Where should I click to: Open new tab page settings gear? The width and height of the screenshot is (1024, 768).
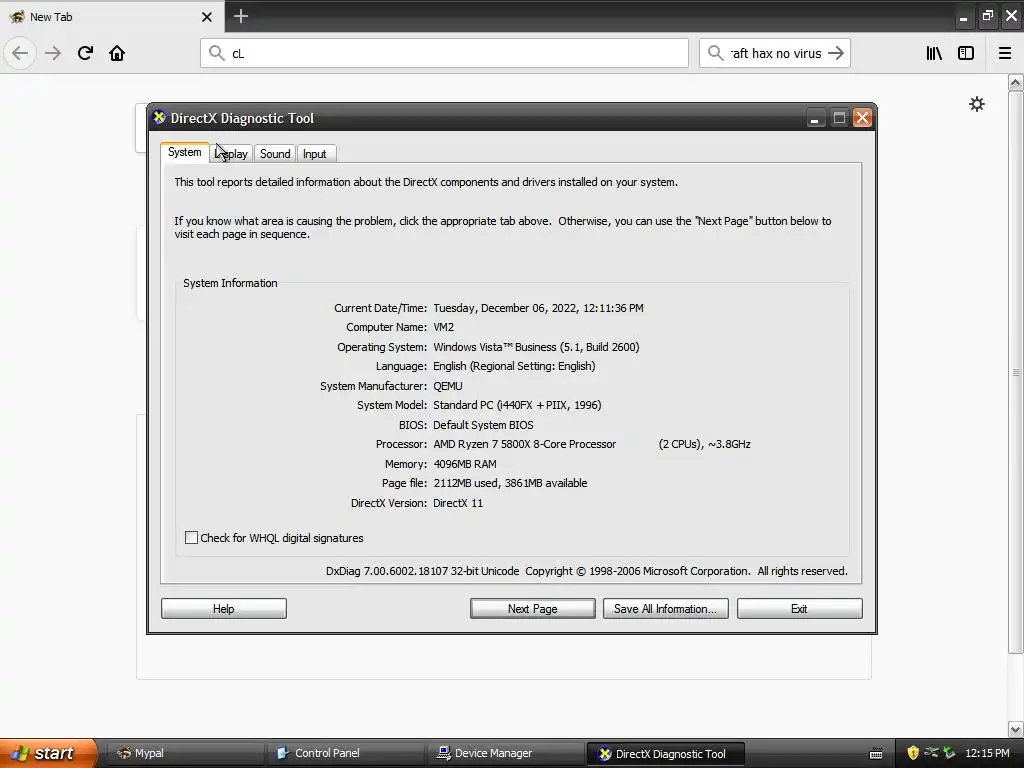pyautogui.click(x=976, y=104)
